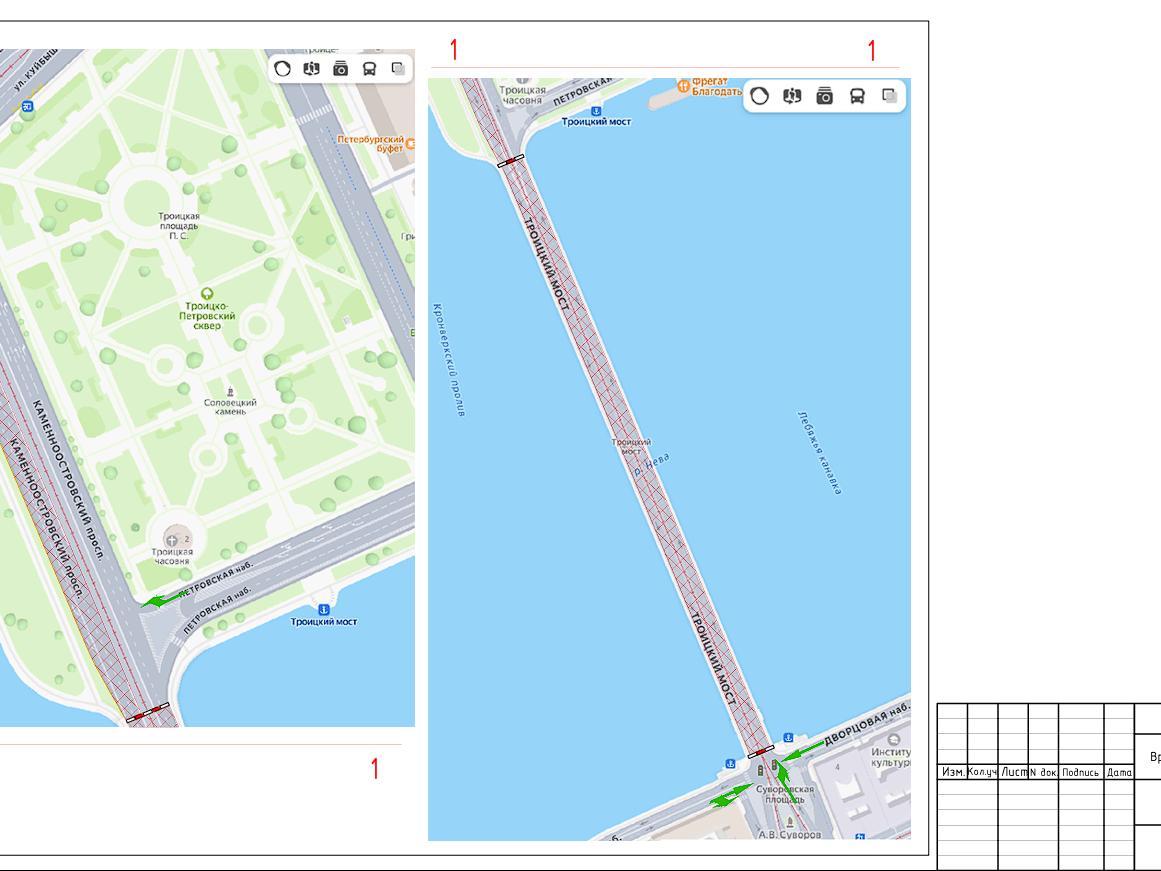1161x871 pixels.
Task: Click pier anchor icon above Троицкий мост, left map
Action: [324, 610]
